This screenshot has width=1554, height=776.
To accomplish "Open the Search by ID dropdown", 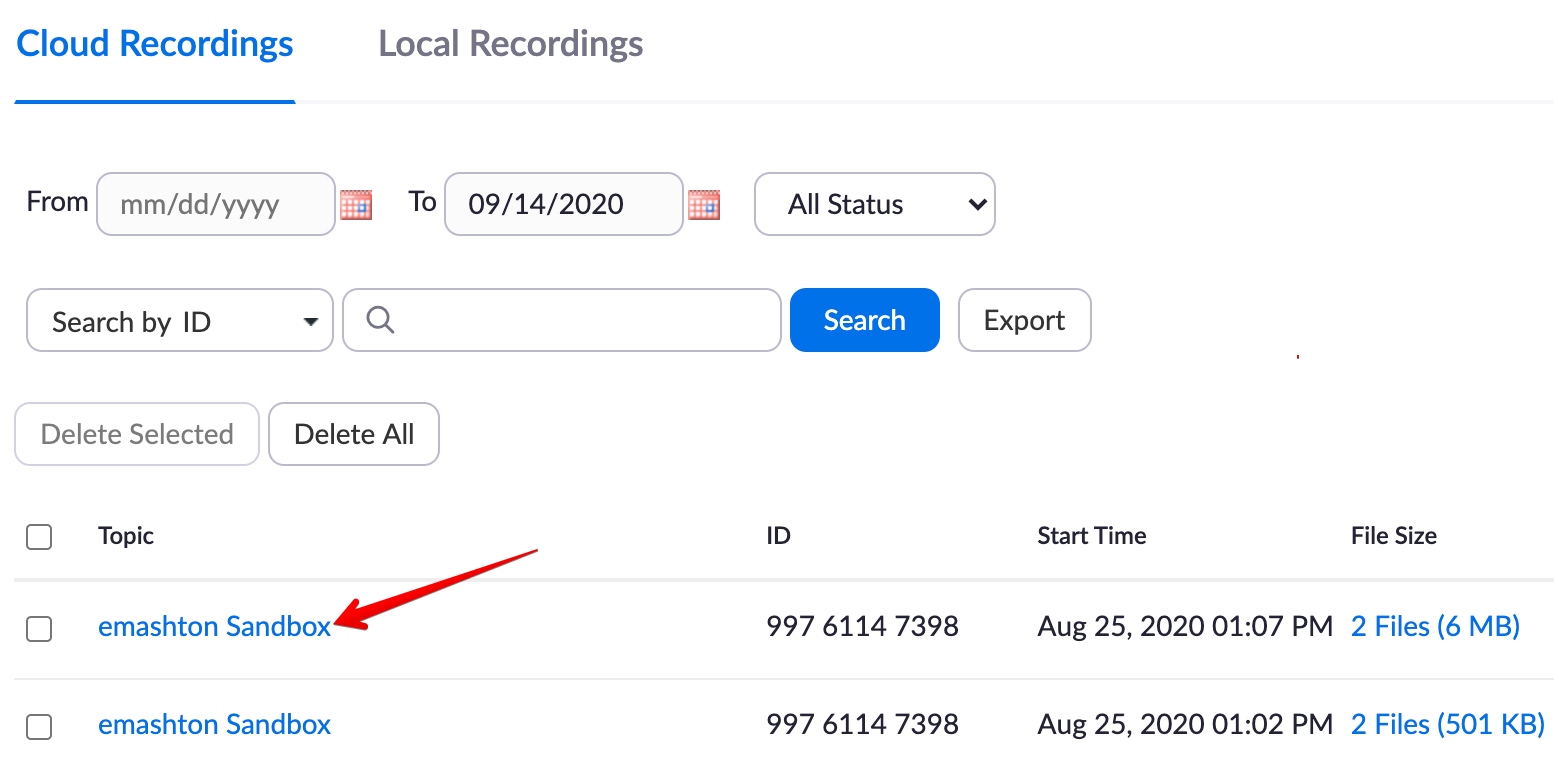I will [x=180, y=321].
